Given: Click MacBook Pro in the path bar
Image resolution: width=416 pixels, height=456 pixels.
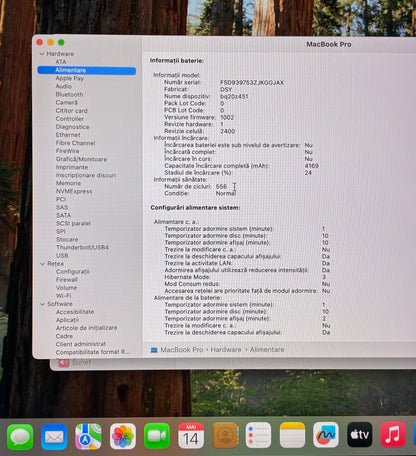Looking at the screenshot, I should point(182,350).
